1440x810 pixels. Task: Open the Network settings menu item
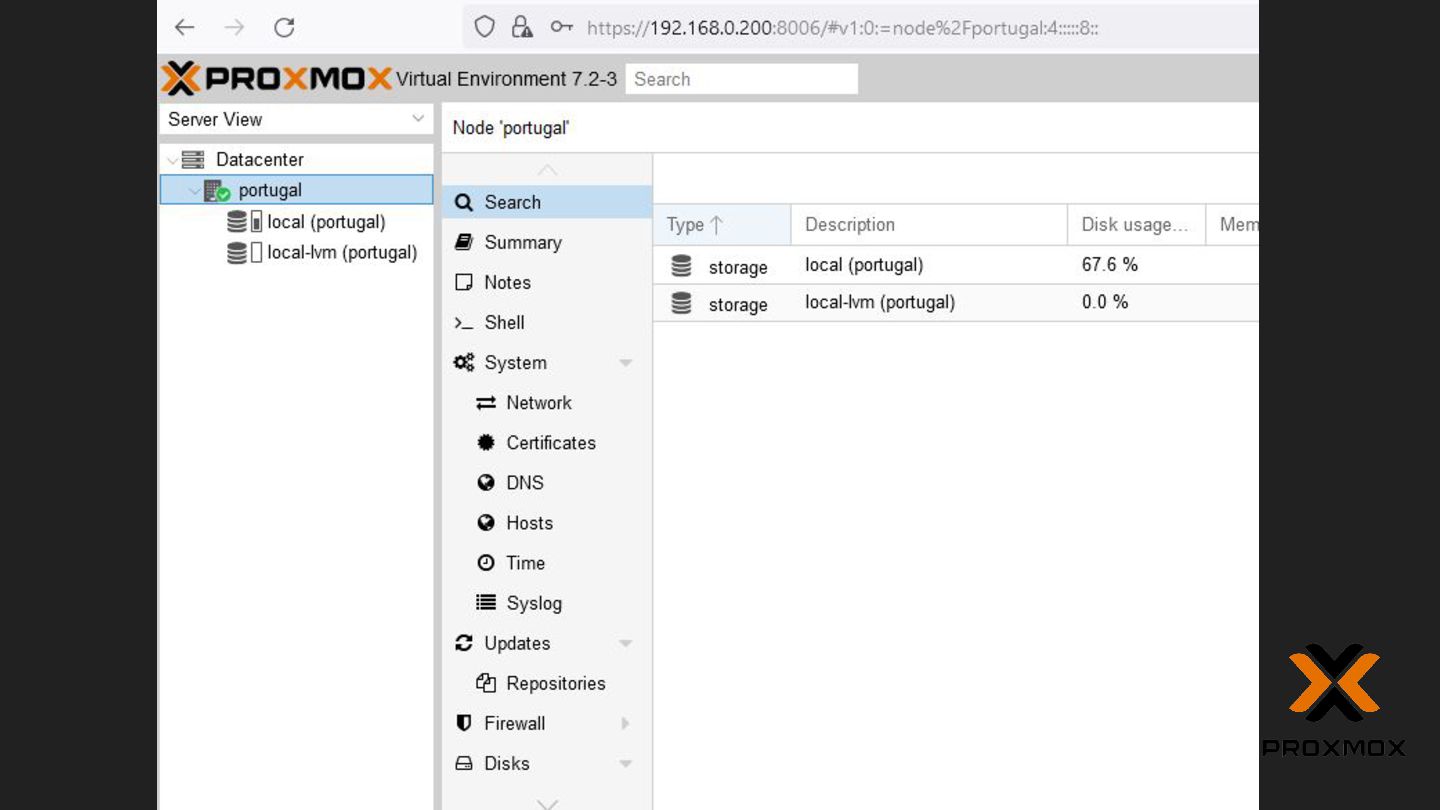(547, 402)
